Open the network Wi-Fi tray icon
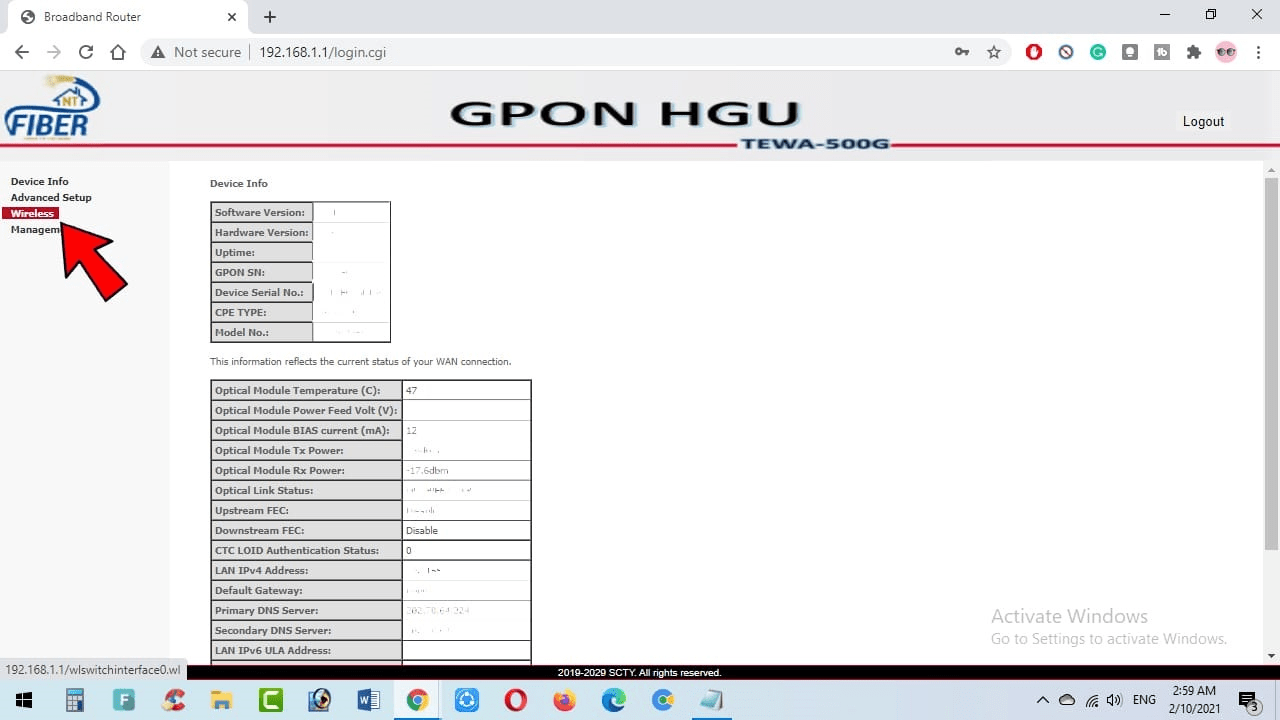This screenshot has height=720, width=1280. point(1092,700)
